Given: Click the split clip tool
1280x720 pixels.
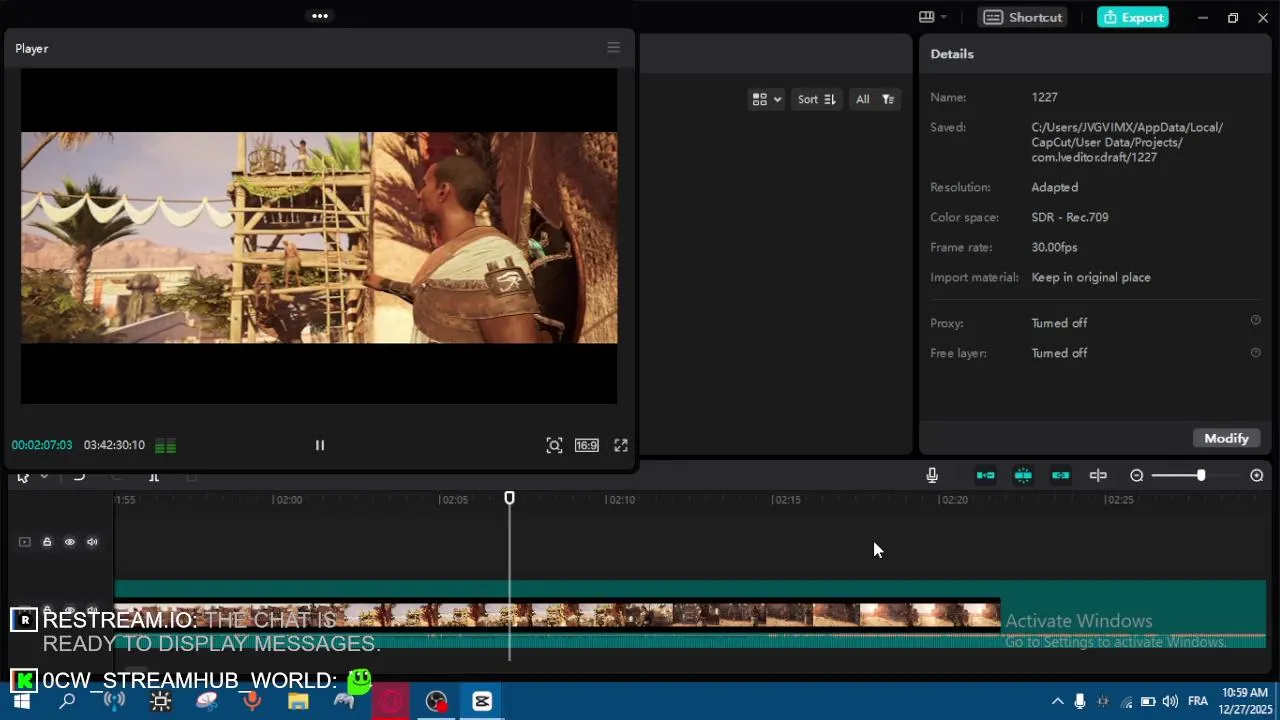Looking at the screenshot, I should 154,477.
